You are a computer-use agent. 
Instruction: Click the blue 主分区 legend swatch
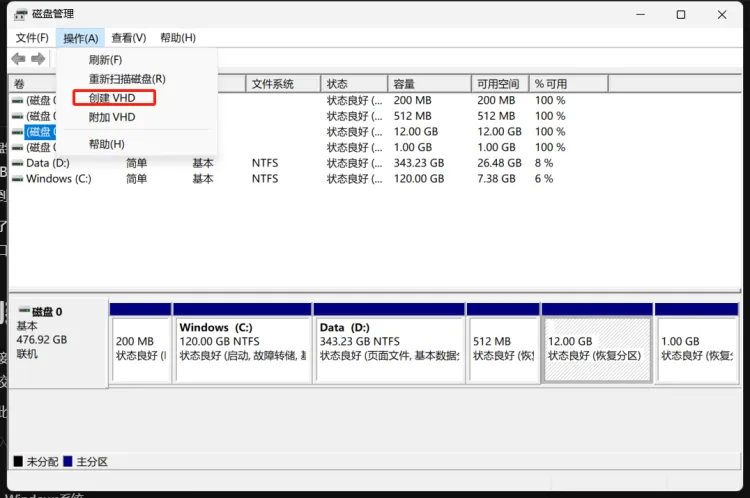[x=67, y=462]
